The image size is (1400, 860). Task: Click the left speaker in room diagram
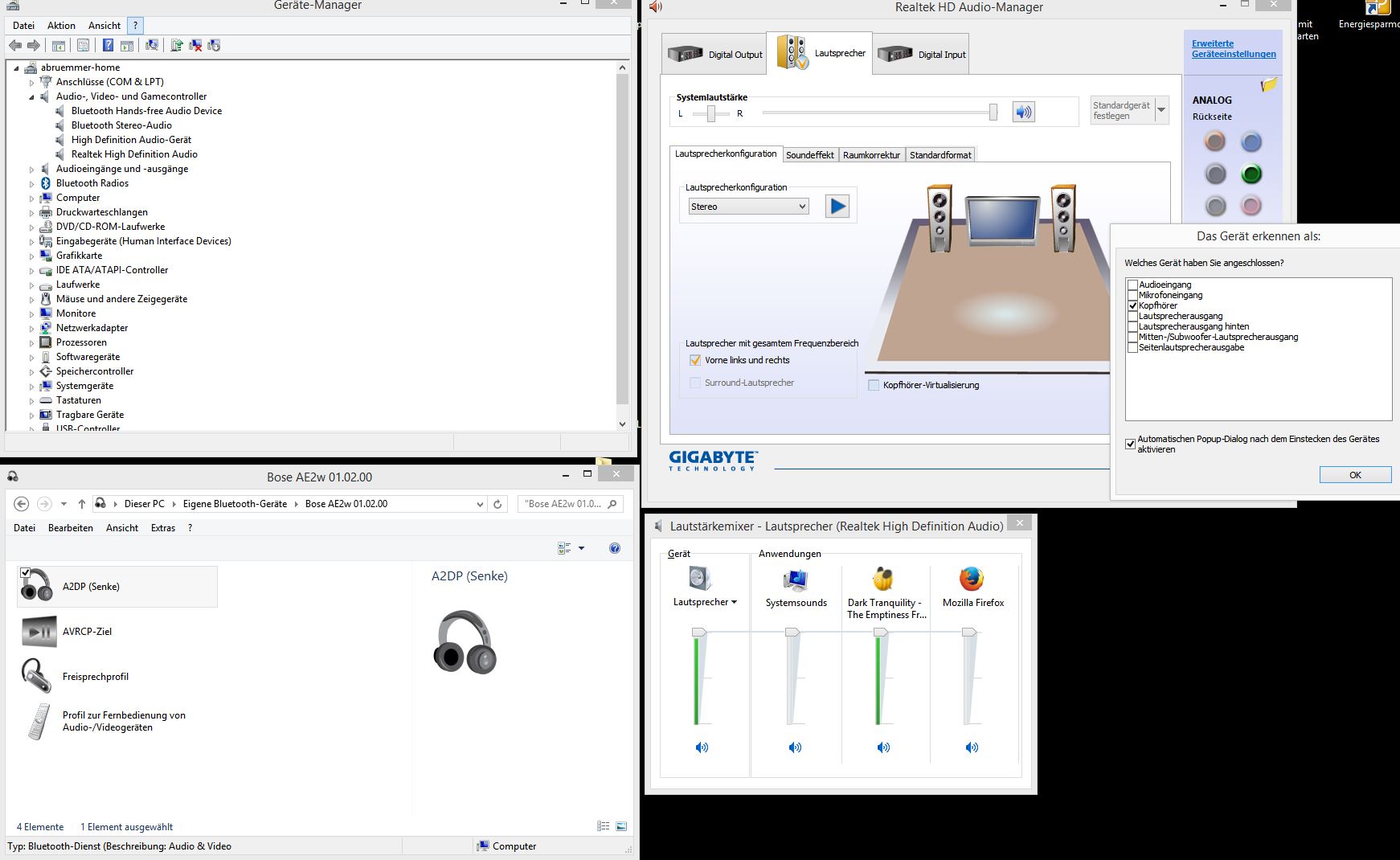[939, 219]
